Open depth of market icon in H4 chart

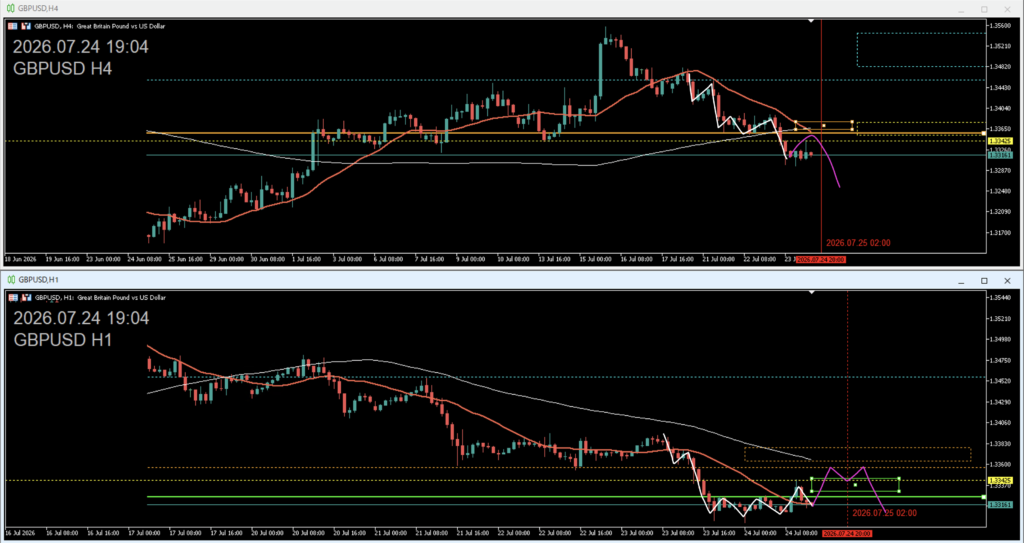[x=26, y=26]
